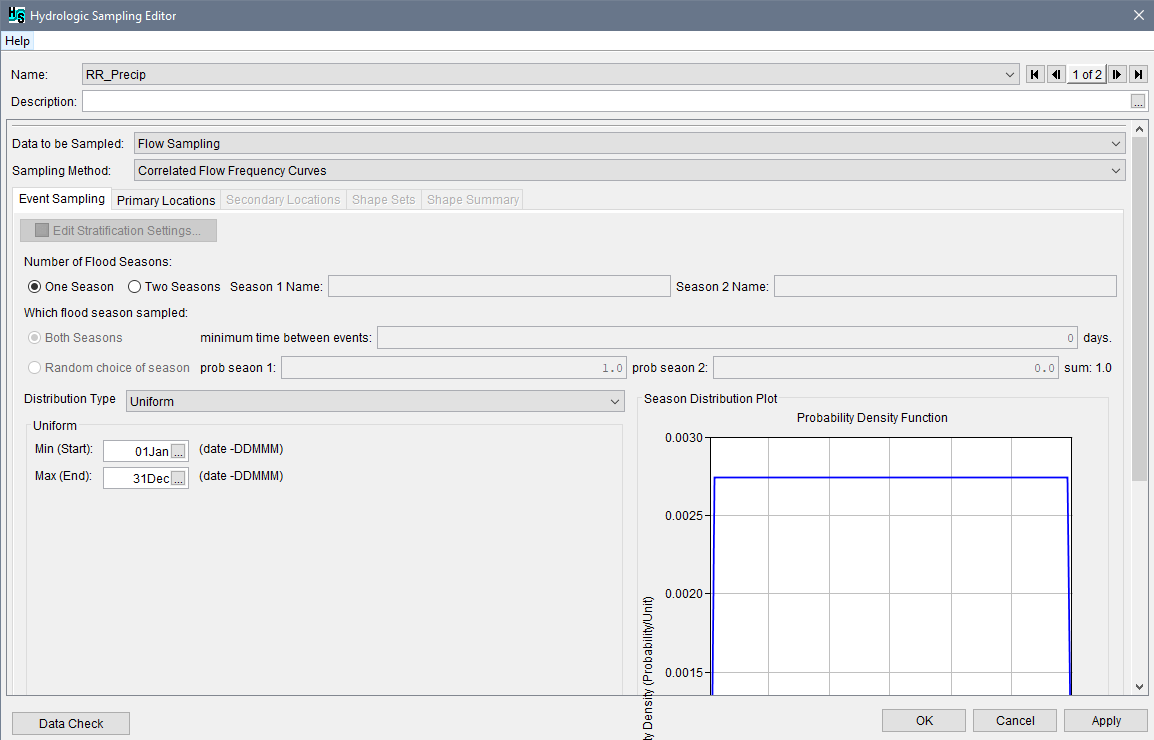1154x740 pixels.
Task: Click the previous record arrow
Action: click(x=1055, y=74)
